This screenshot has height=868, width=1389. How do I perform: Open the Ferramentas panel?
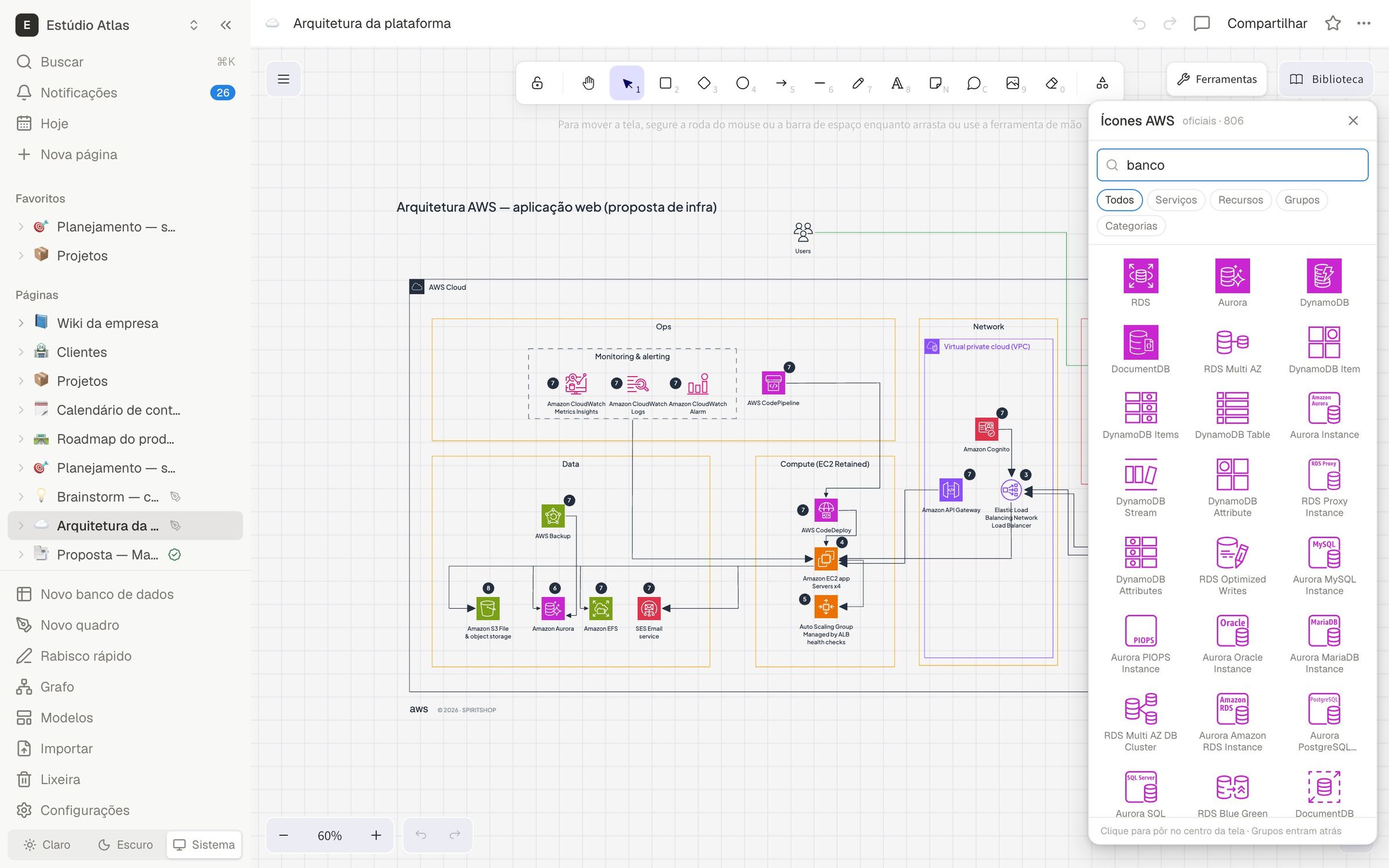click(x=1217, y=79)
